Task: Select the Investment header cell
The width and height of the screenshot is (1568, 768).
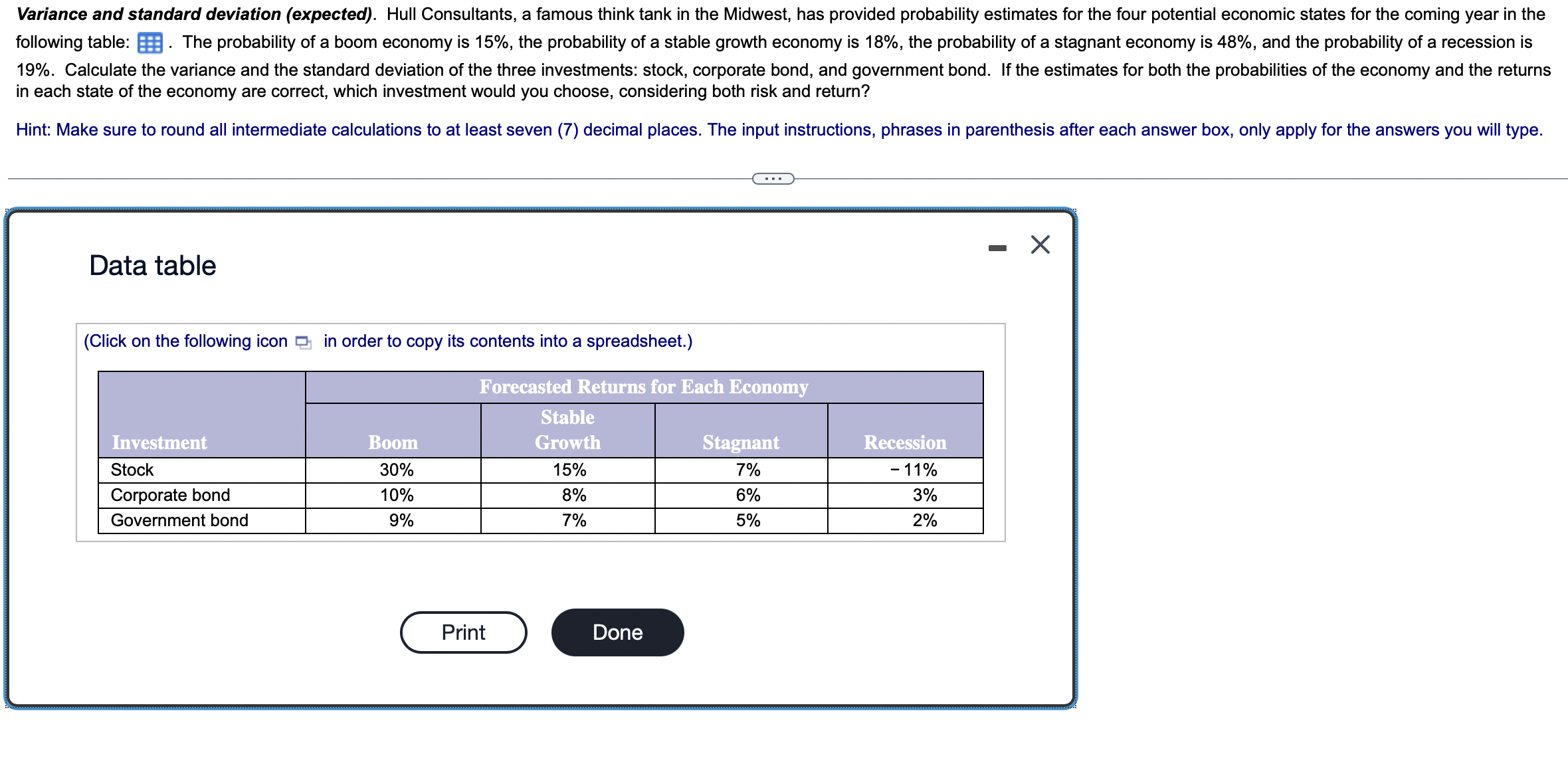Action: [x=159, y=441]
